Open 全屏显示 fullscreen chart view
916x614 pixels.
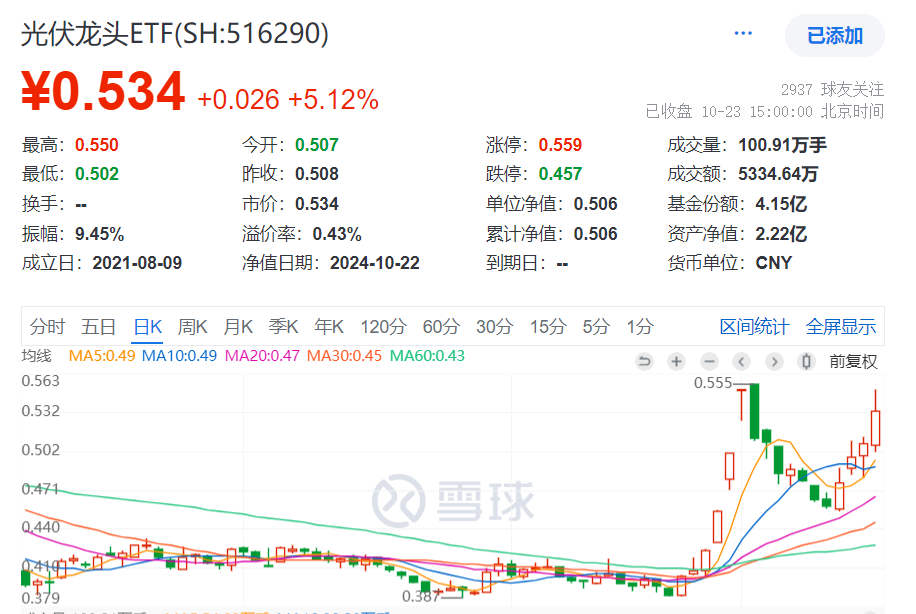point(841,327)
